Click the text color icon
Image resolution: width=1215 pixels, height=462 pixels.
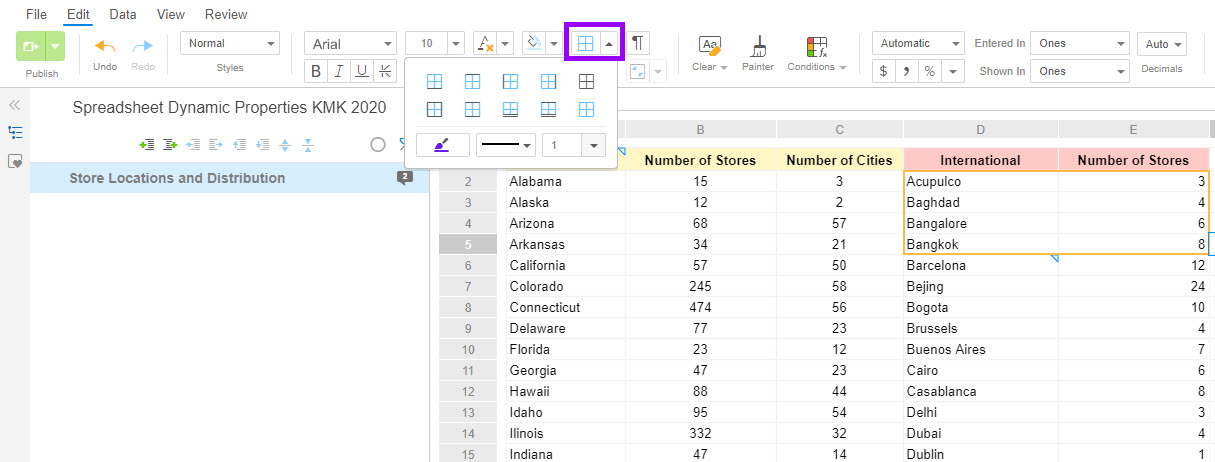coord(485,43)
